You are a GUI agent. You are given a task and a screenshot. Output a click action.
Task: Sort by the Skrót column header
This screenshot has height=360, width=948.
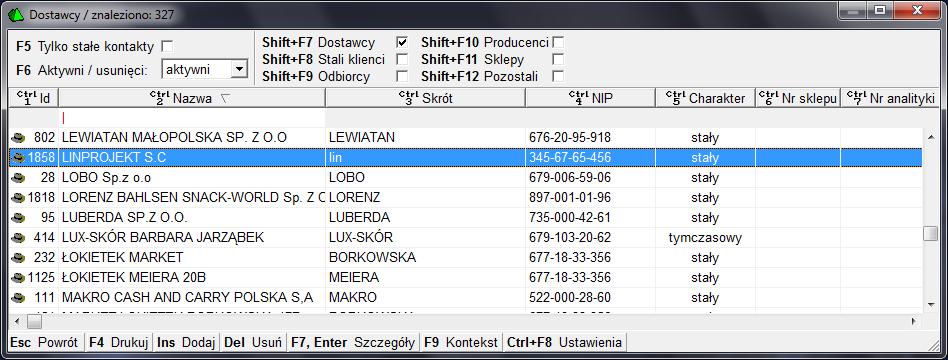[425, 98]
